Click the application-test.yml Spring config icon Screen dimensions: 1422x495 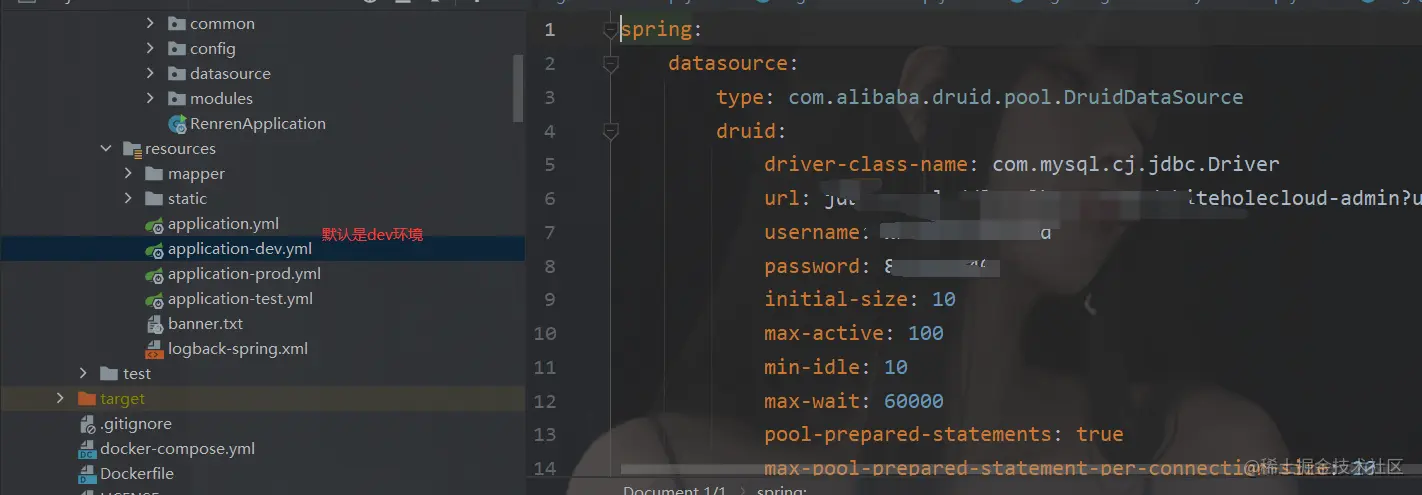click(154, 299)
